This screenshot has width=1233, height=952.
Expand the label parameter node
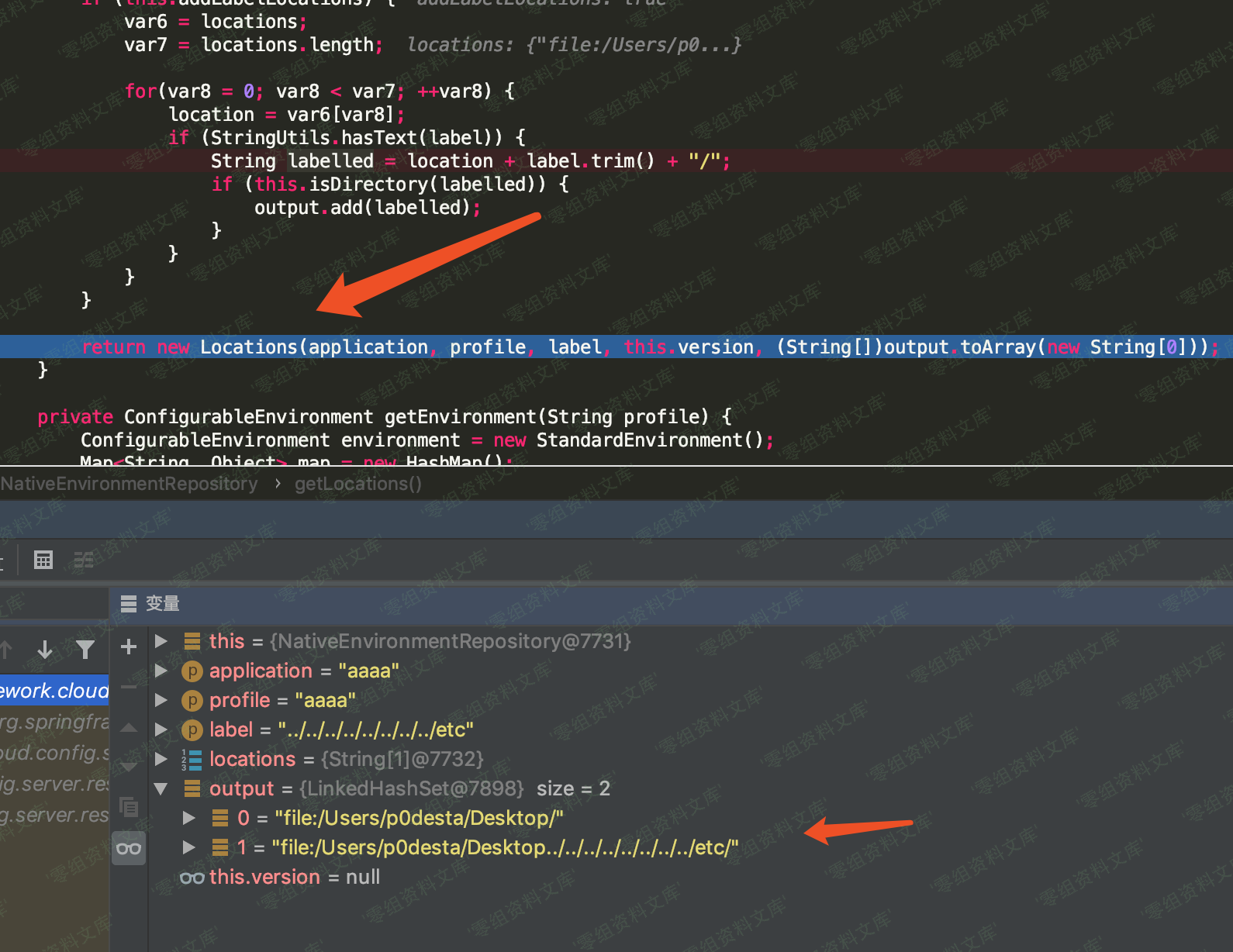click(x=161, y=730)
